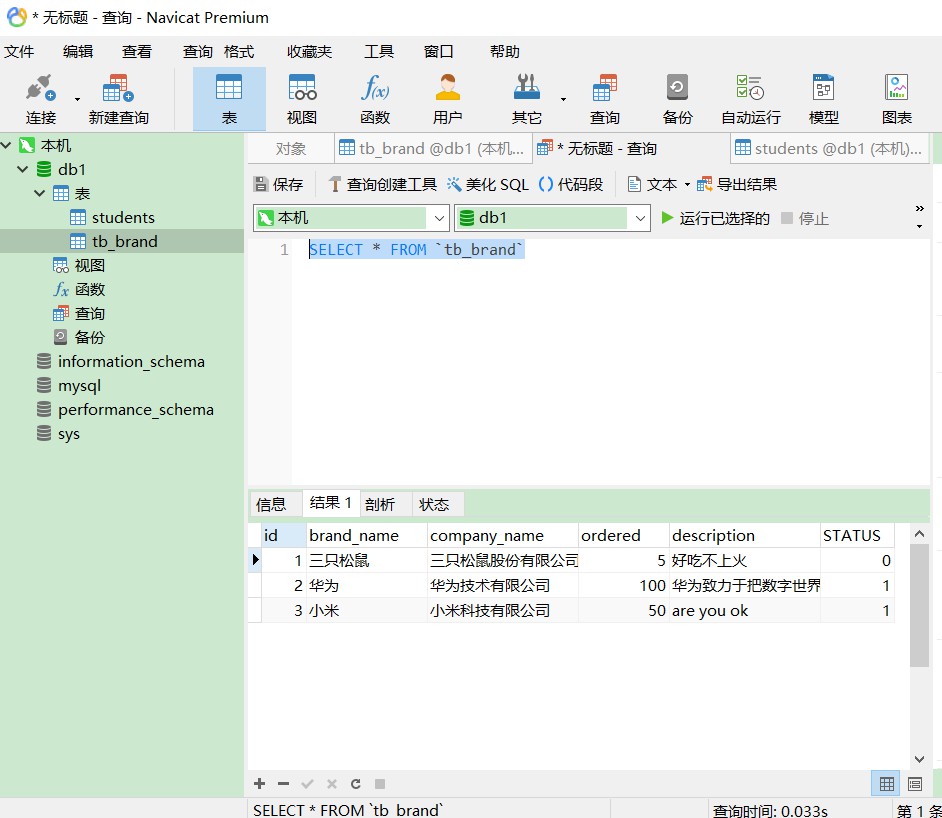The height and width of the screenshot is (818, 942).
Task: Open 查询创建工具 query builder
Action: pyautogui.click(x=383, y=184)
